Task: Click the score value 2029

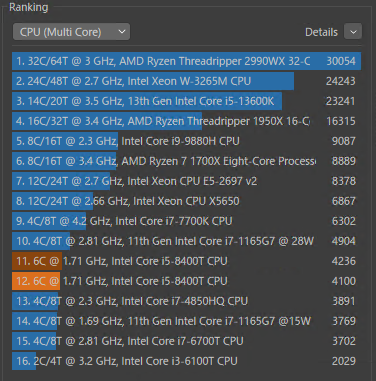Action: click(344, 361)
